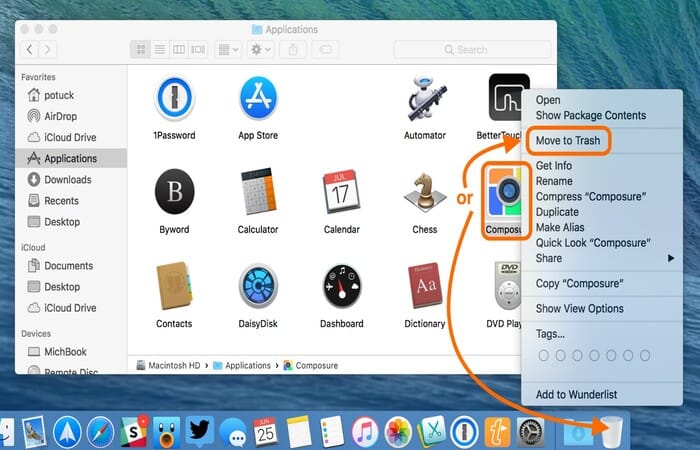
Task: Select the DaisyDisk app icon
Action: 258,286
